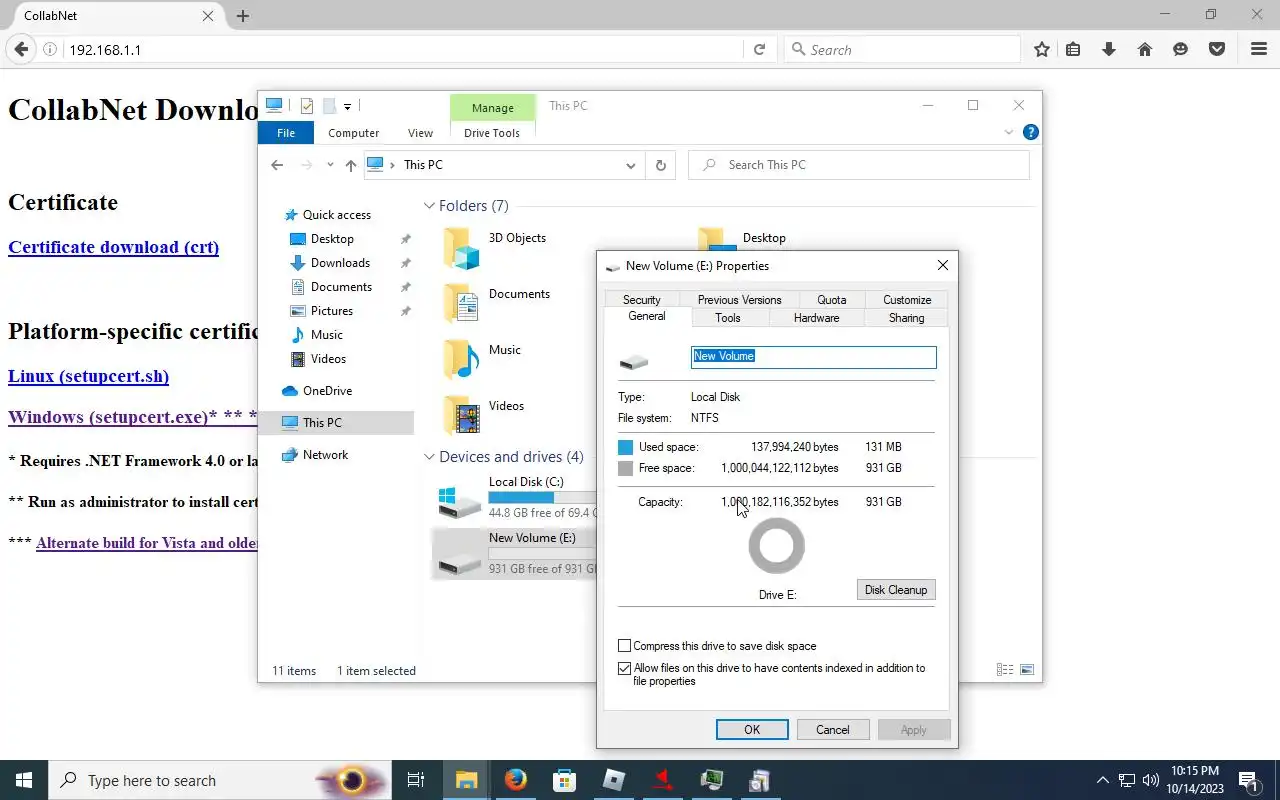The image size is (1280, 800).
Task: Click the Windows (setupcert.exe) link
Action: 133,417
